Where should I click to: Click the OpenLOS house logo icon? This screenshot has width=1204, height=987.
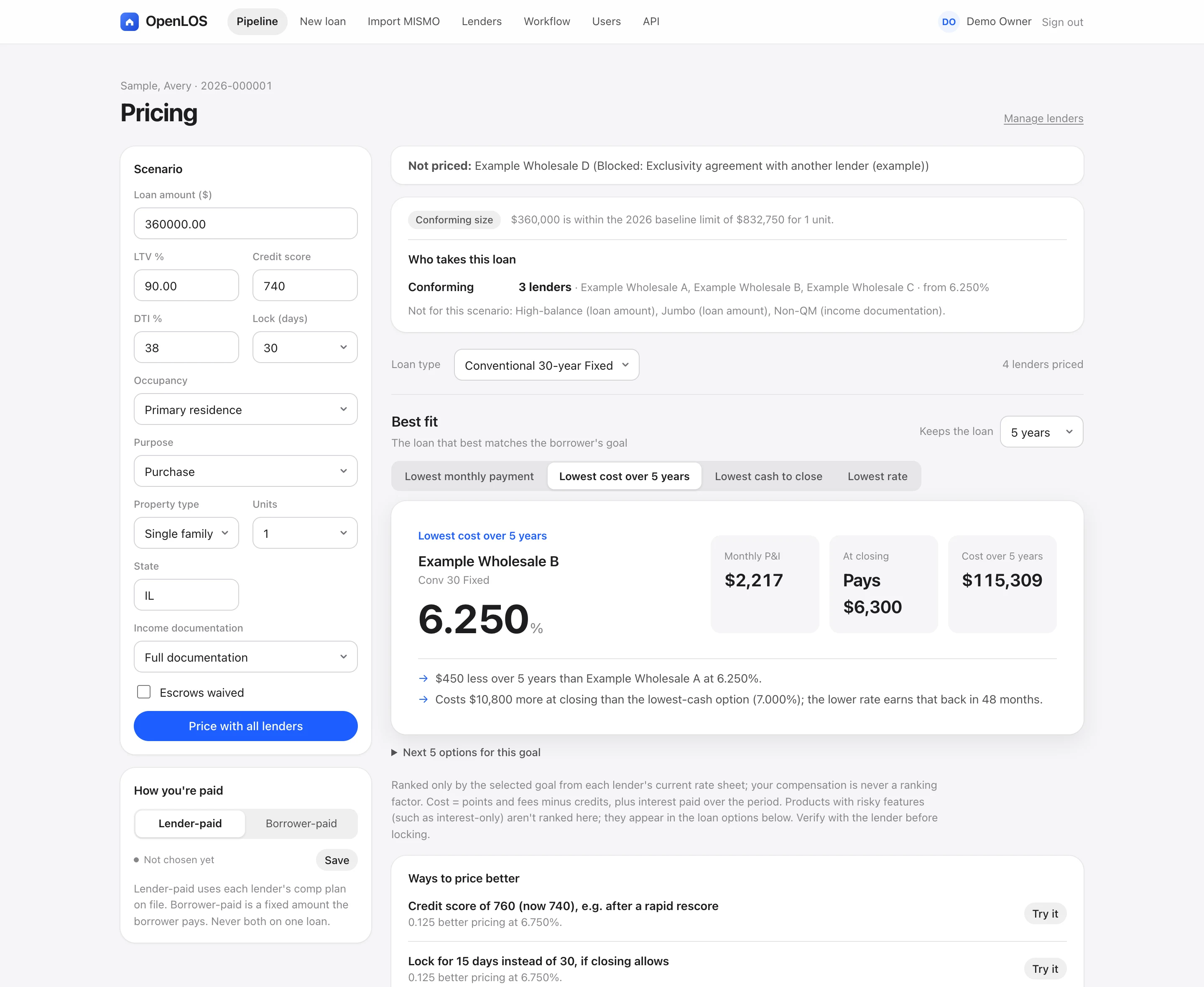(x=130, y=22)
